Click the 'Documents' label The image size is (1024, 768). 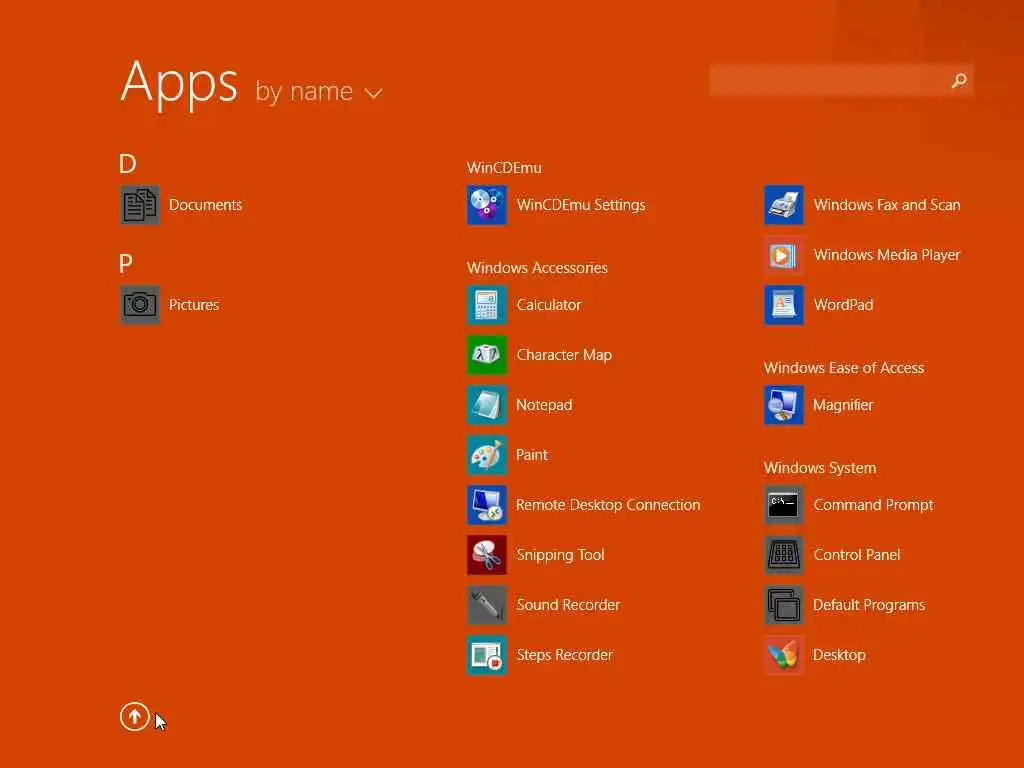coord(205,205)
